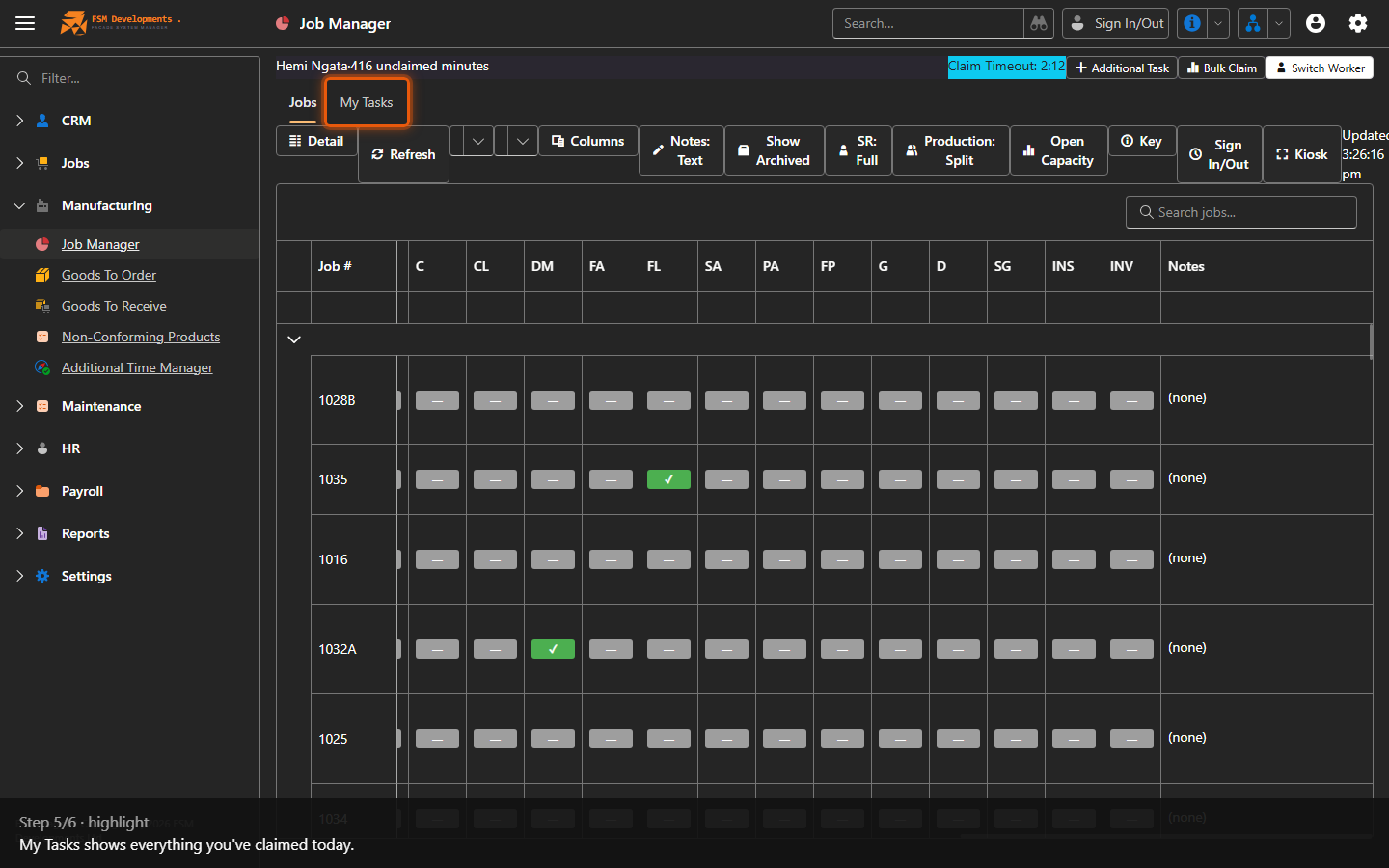Click the (none) note for job 1025
Screen dimensions: 1389x868
(1187, 737)
